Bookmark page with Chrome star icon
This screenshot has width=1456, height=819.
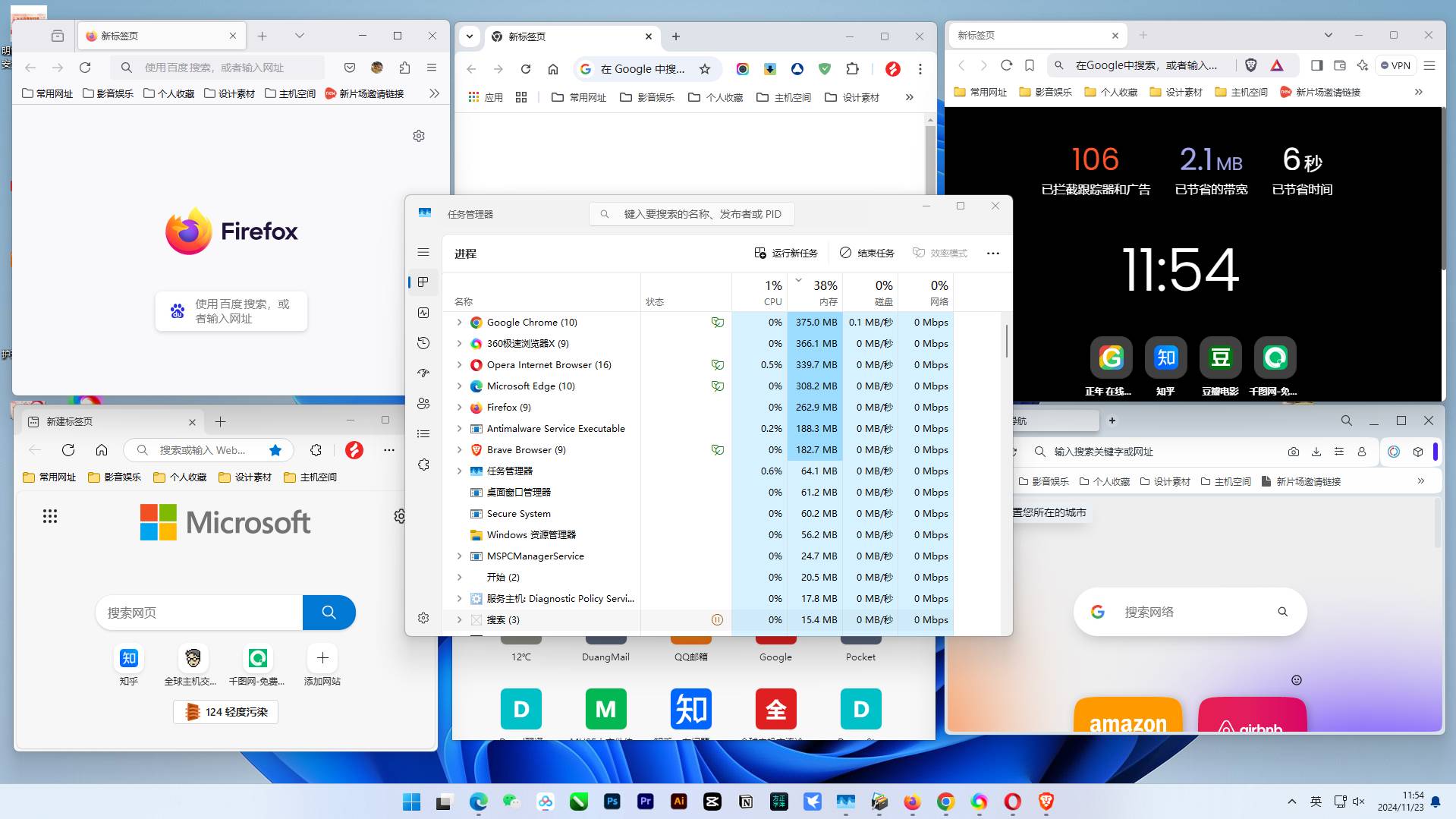click(705, 69)
